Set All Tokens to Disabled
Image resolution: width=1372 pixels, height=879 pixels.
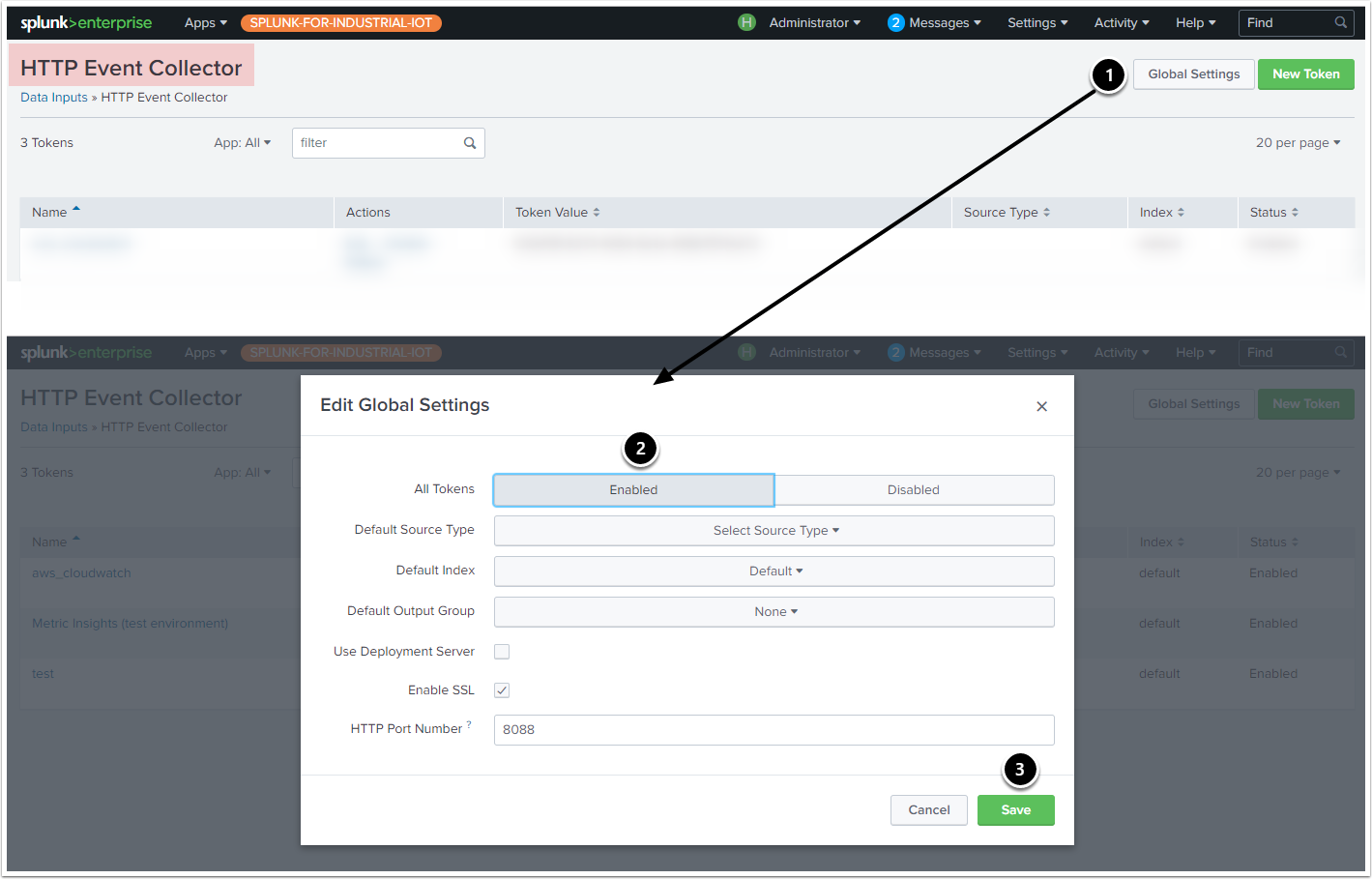[x=914, y=490]
